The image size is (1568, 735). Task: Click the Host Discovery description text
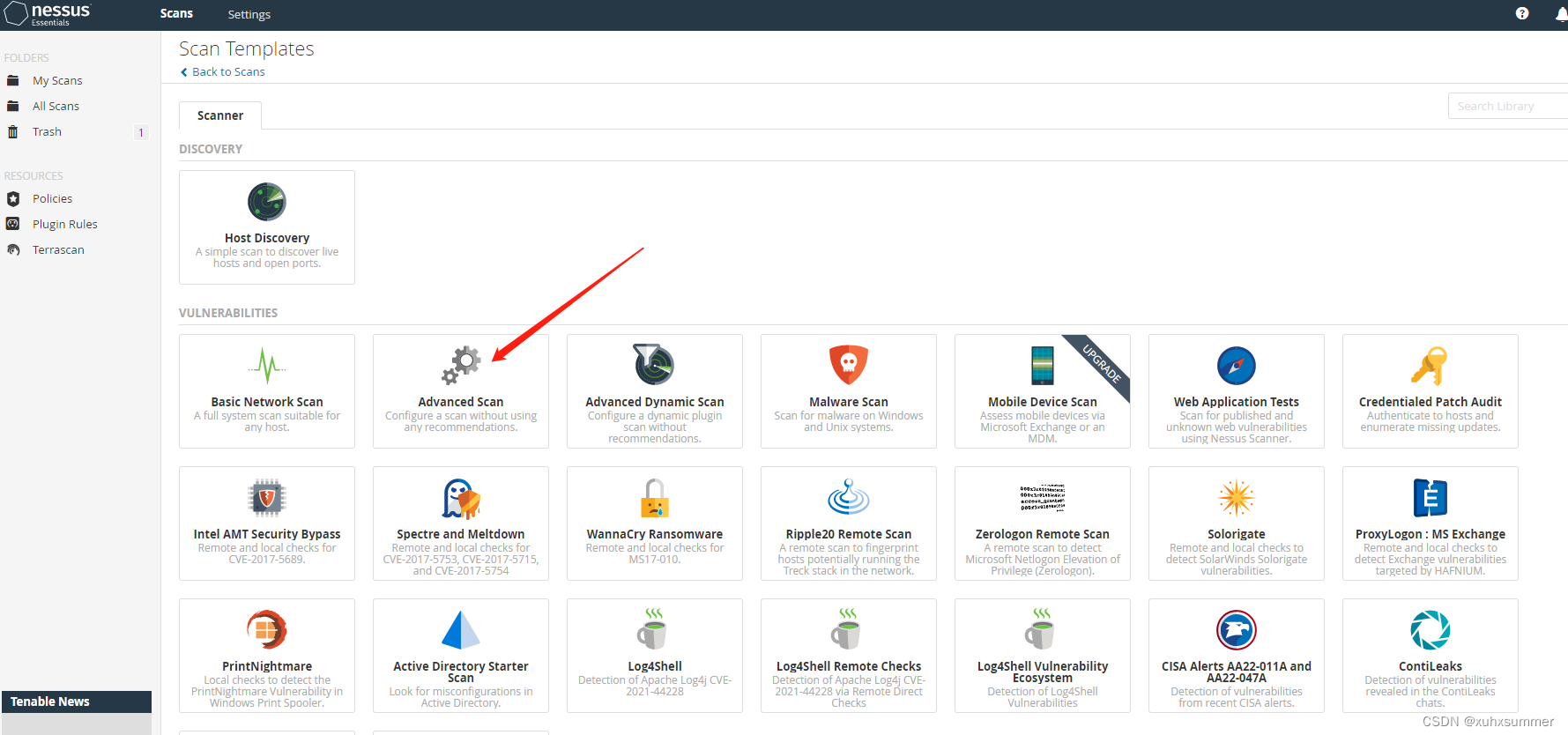pos(267,257)
